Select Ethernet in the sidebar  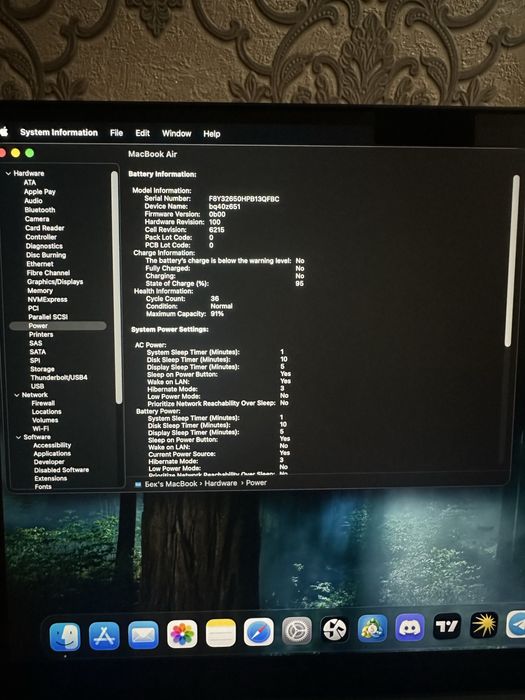coord(40,264)
